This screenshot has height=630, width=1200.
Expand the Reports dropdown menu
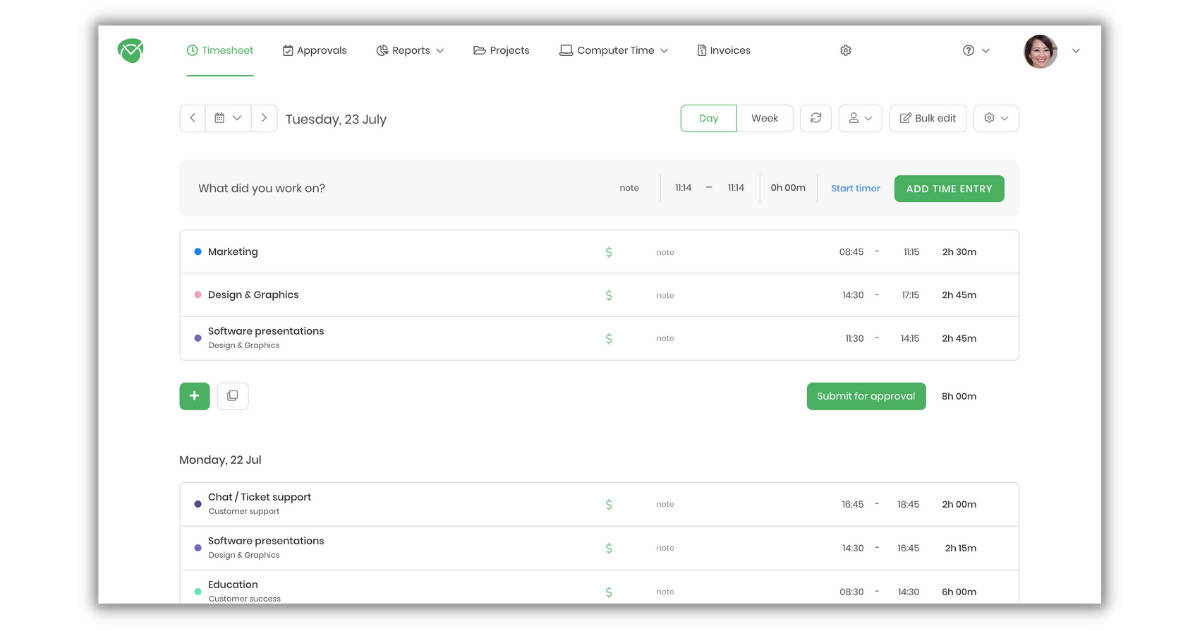point(410,49)
